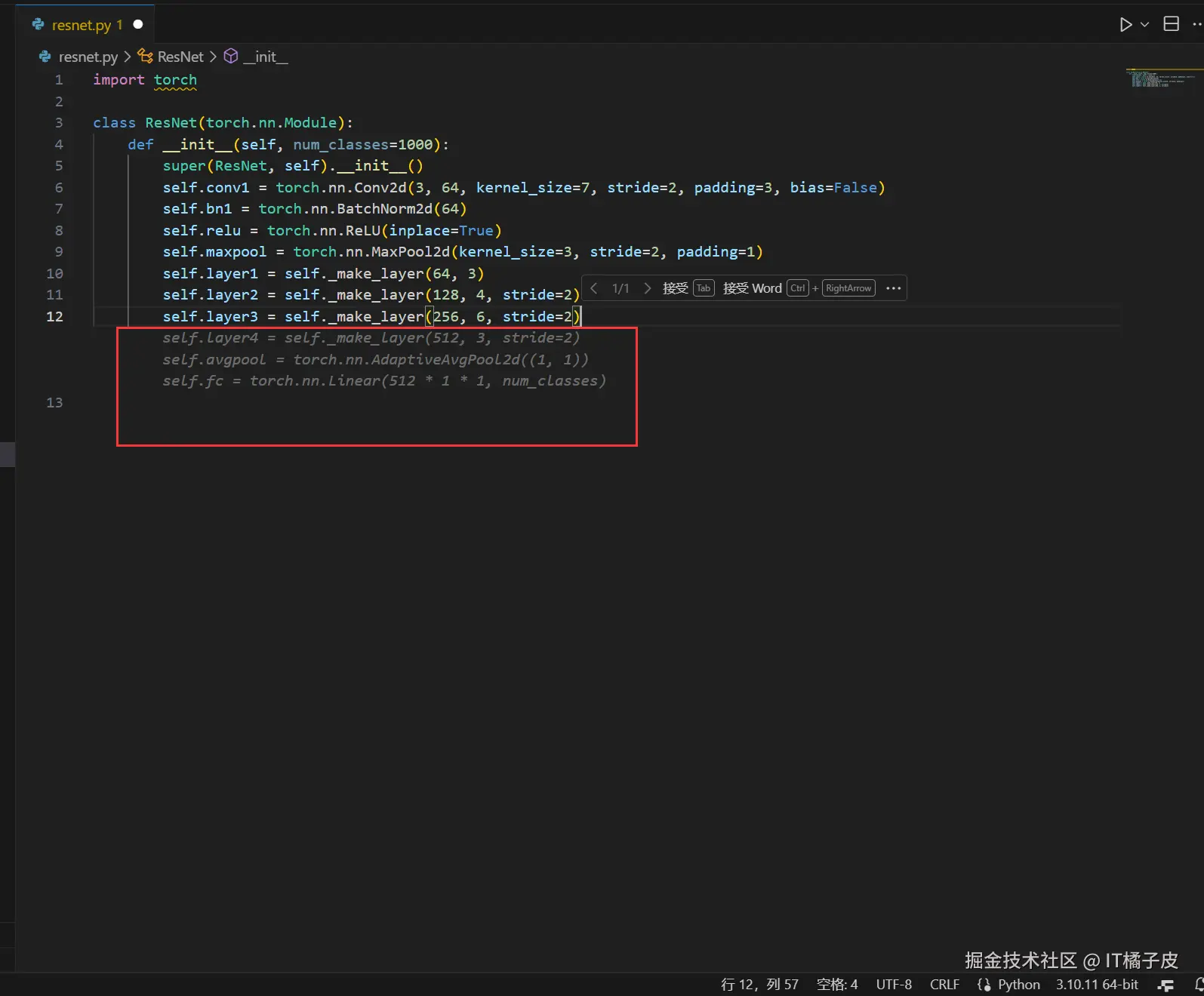Click the method cube icon in breadcrumb
Screen dimensions: 1204x996
tap(231, 56)
